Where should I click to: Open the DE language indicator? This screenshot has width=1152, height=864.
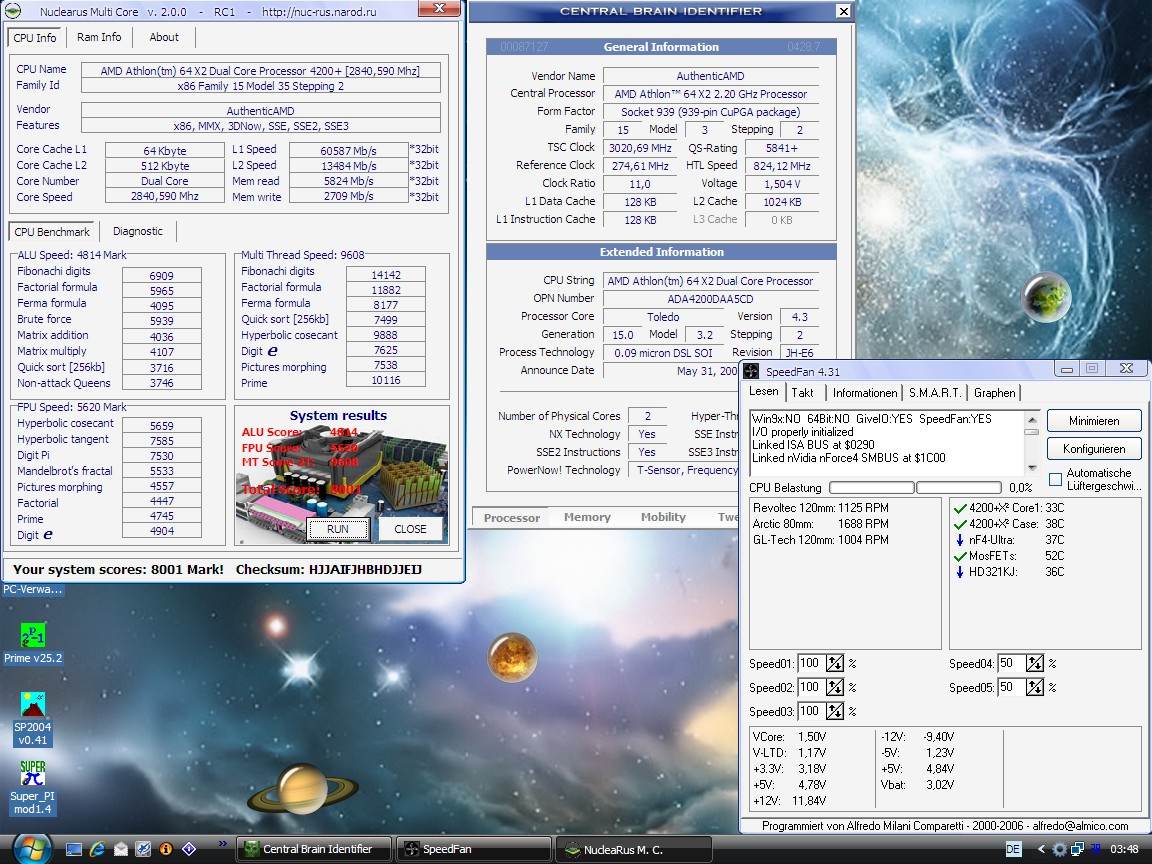coord(1013,849)
